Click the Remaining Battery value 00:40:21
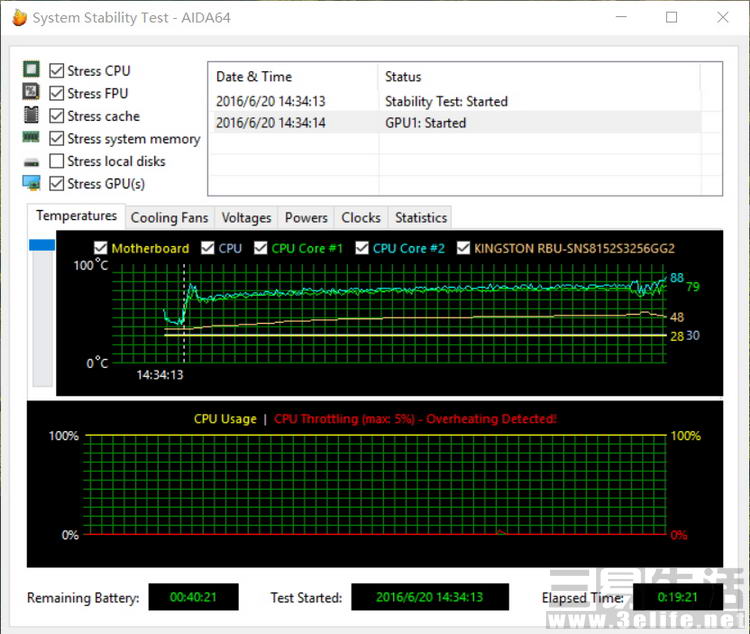 (193, 597)
